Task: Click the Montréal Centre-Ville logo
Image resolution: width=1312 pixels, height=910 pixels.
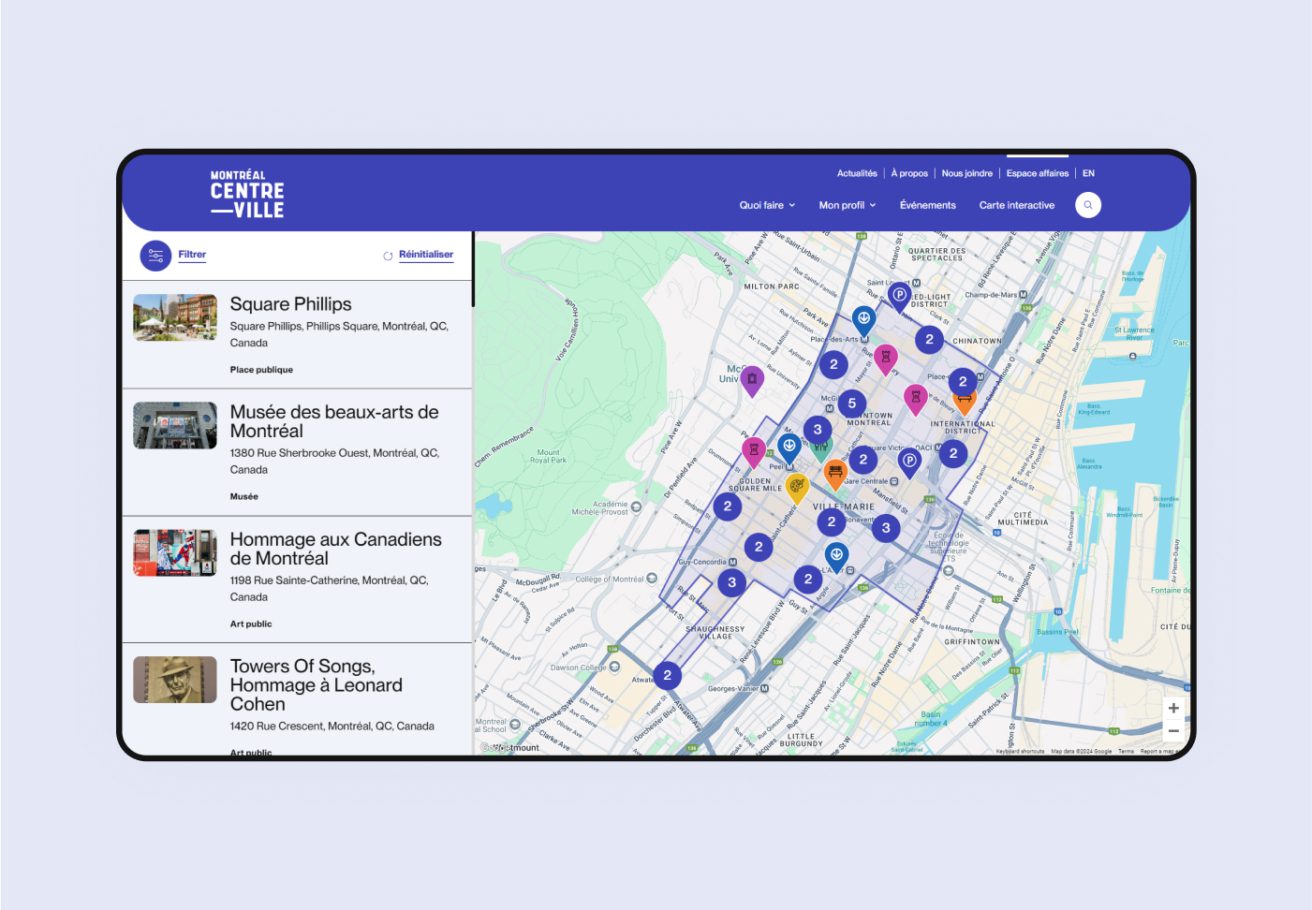Action: [247, 194]
